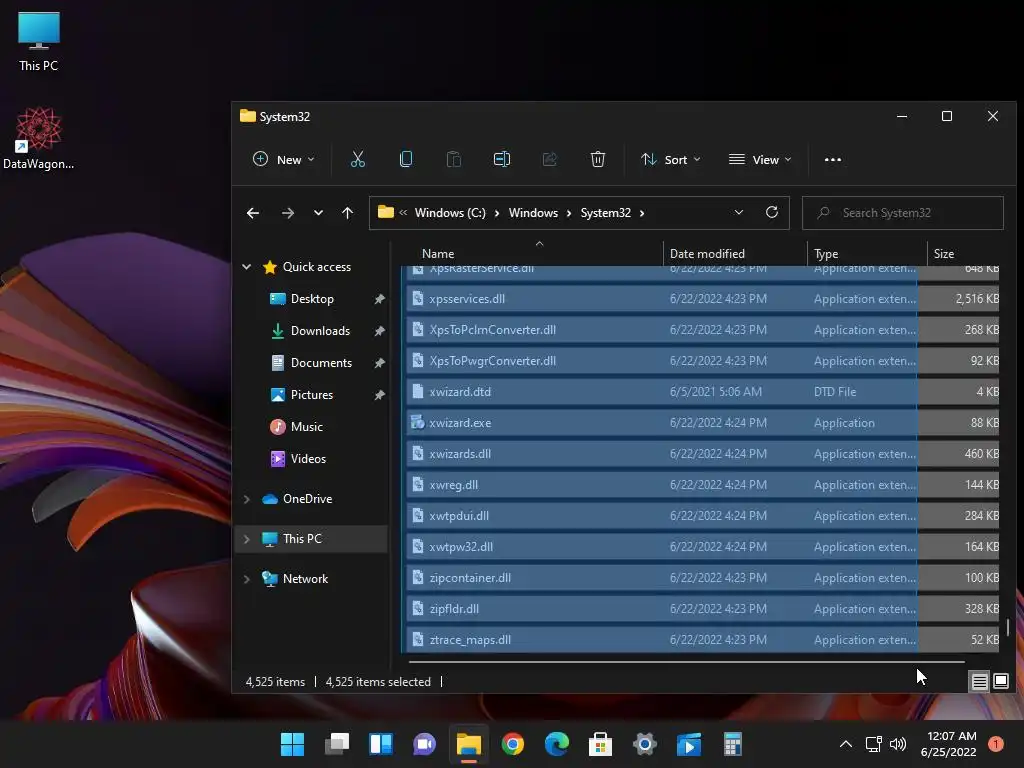Open the Windows Start button

tap(293, 744)
